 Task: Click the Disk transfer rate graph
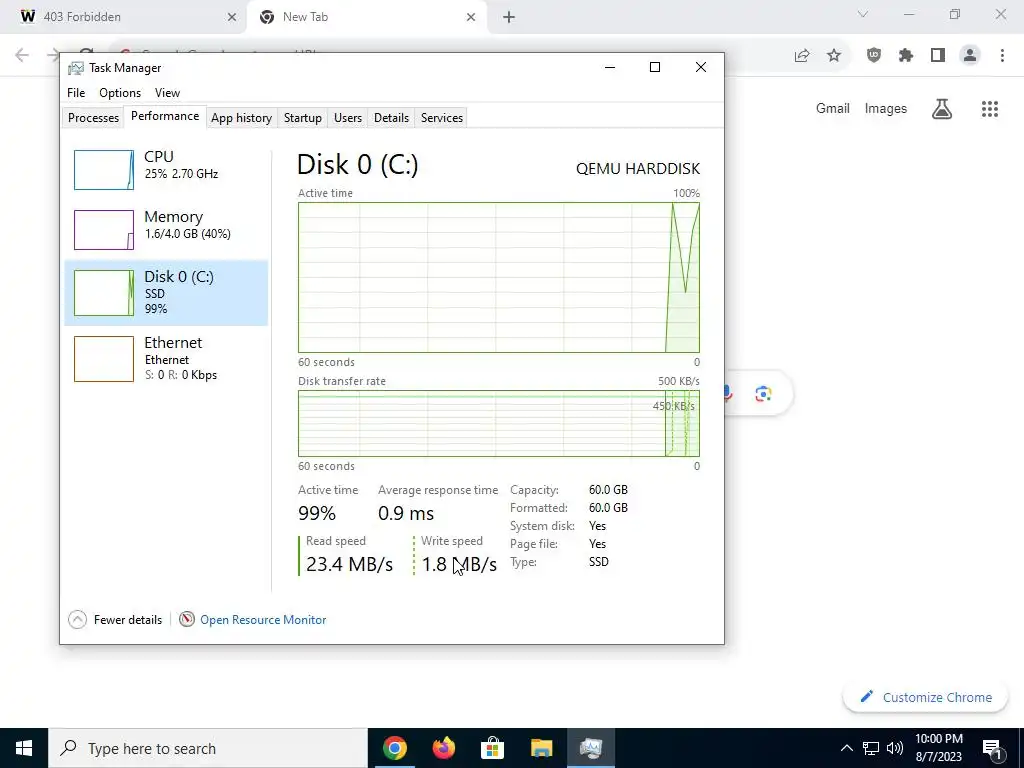tap(499, 424)
